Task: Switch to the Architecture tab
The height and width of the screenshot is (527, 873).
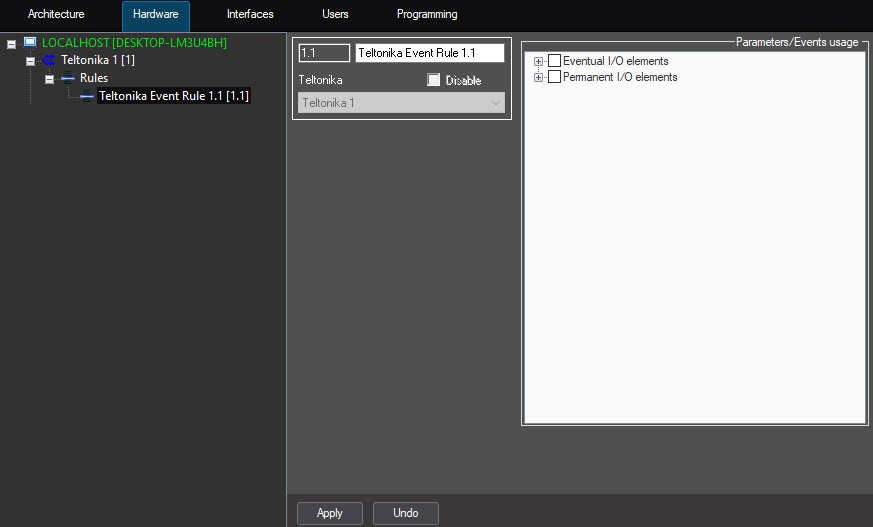Action: 56,14
